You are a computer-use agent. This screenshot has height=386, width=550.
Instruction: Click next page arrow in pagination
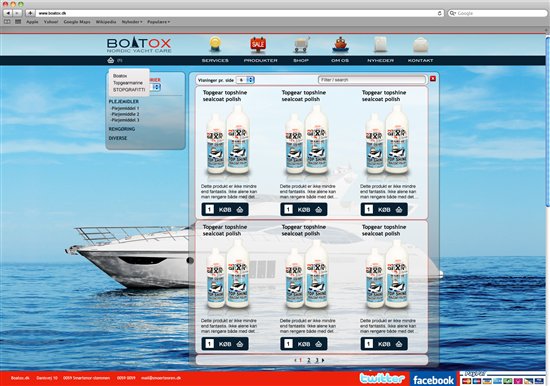[x=323, y=360]
